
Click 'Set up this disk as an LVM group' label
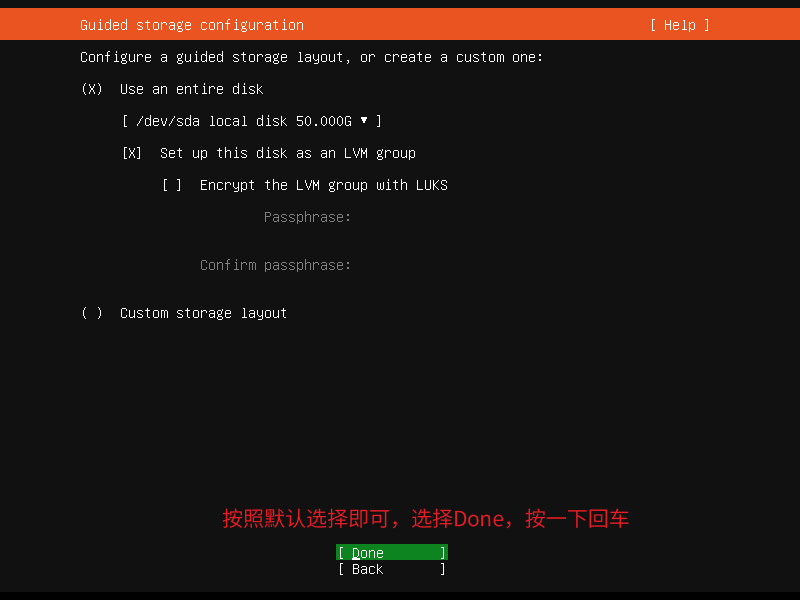pyautogui.click(x=288, y=153)
